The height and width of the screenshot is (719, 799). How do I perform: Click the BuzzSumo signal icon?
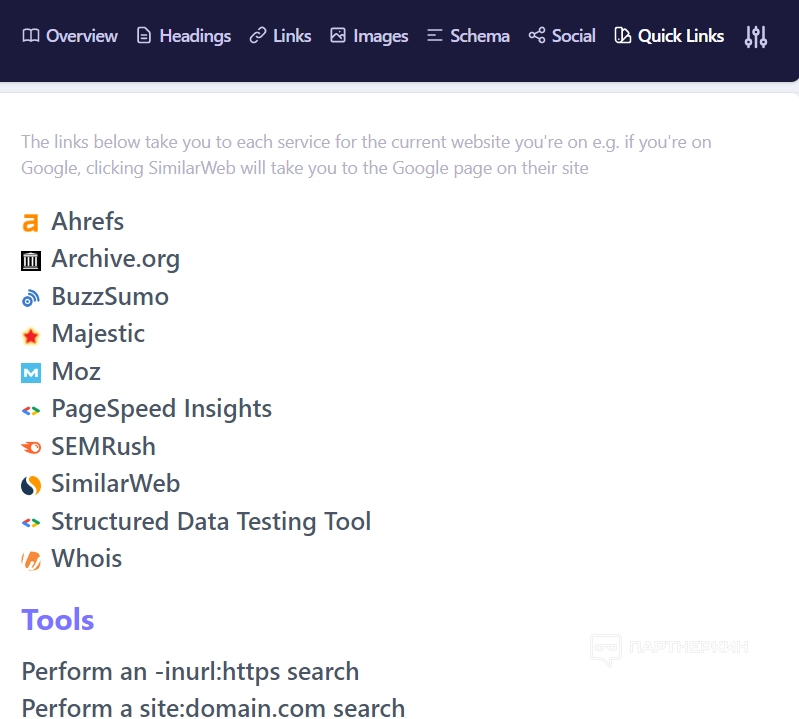click(x=31, y=298)
